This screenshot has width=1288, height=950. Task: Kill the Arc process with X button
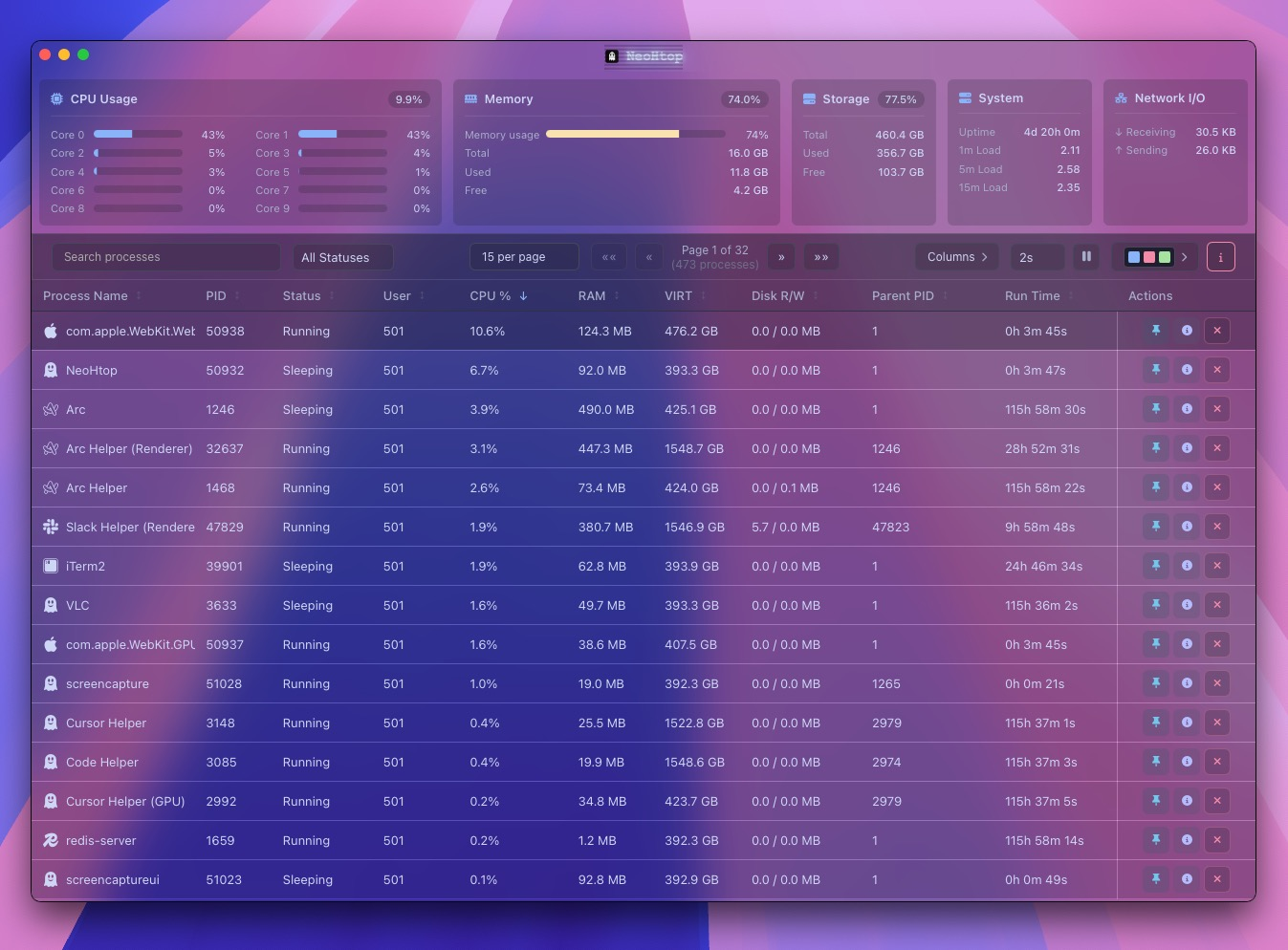pyautogui.click(x=1216, y=409)
